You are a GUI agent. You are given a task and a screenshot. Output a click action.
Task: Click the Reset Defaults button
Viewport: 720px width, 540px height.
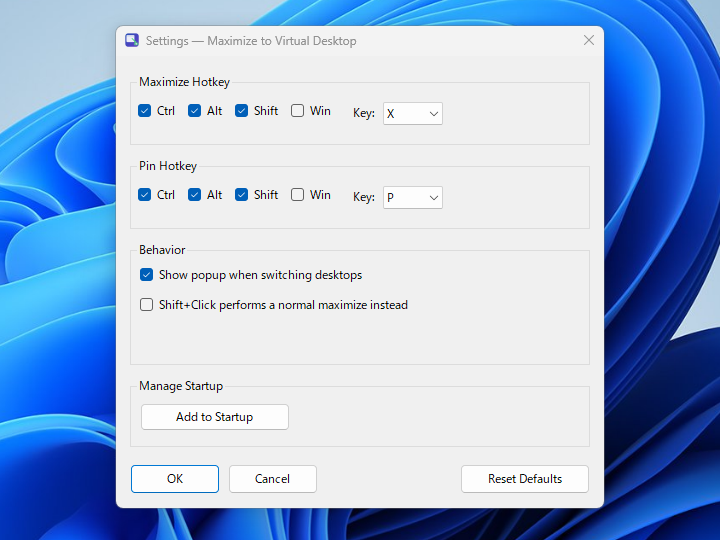[525, 479]
